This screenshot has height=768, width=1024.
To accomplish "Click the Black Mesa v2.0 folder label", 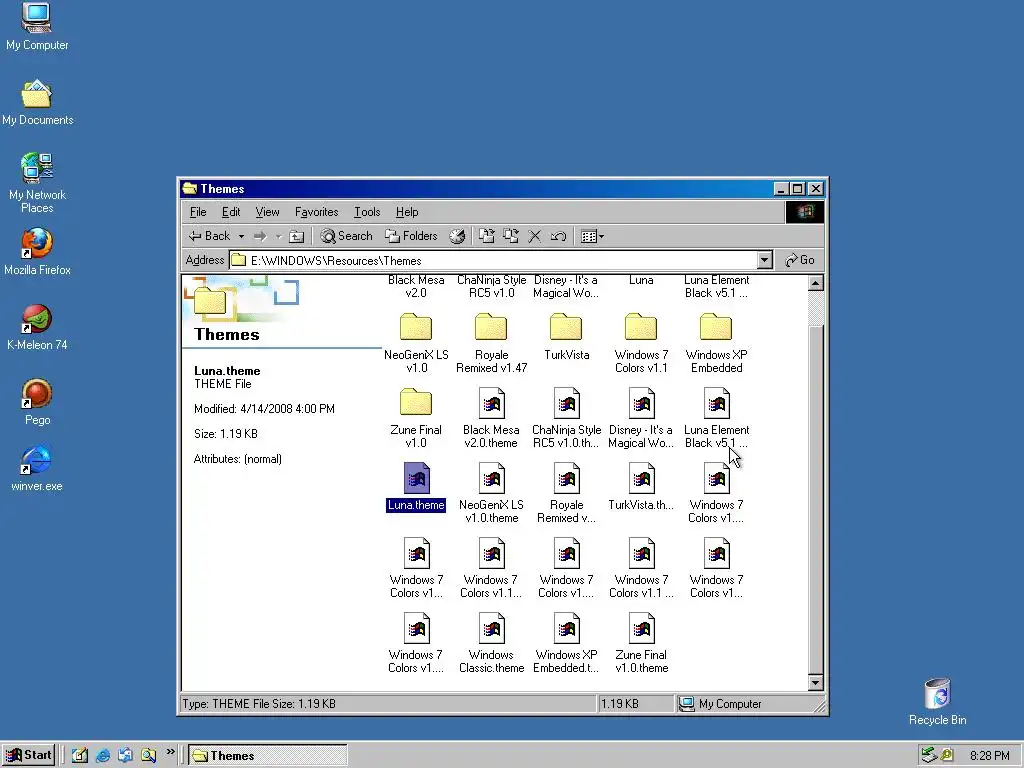I will coord(416,287).
